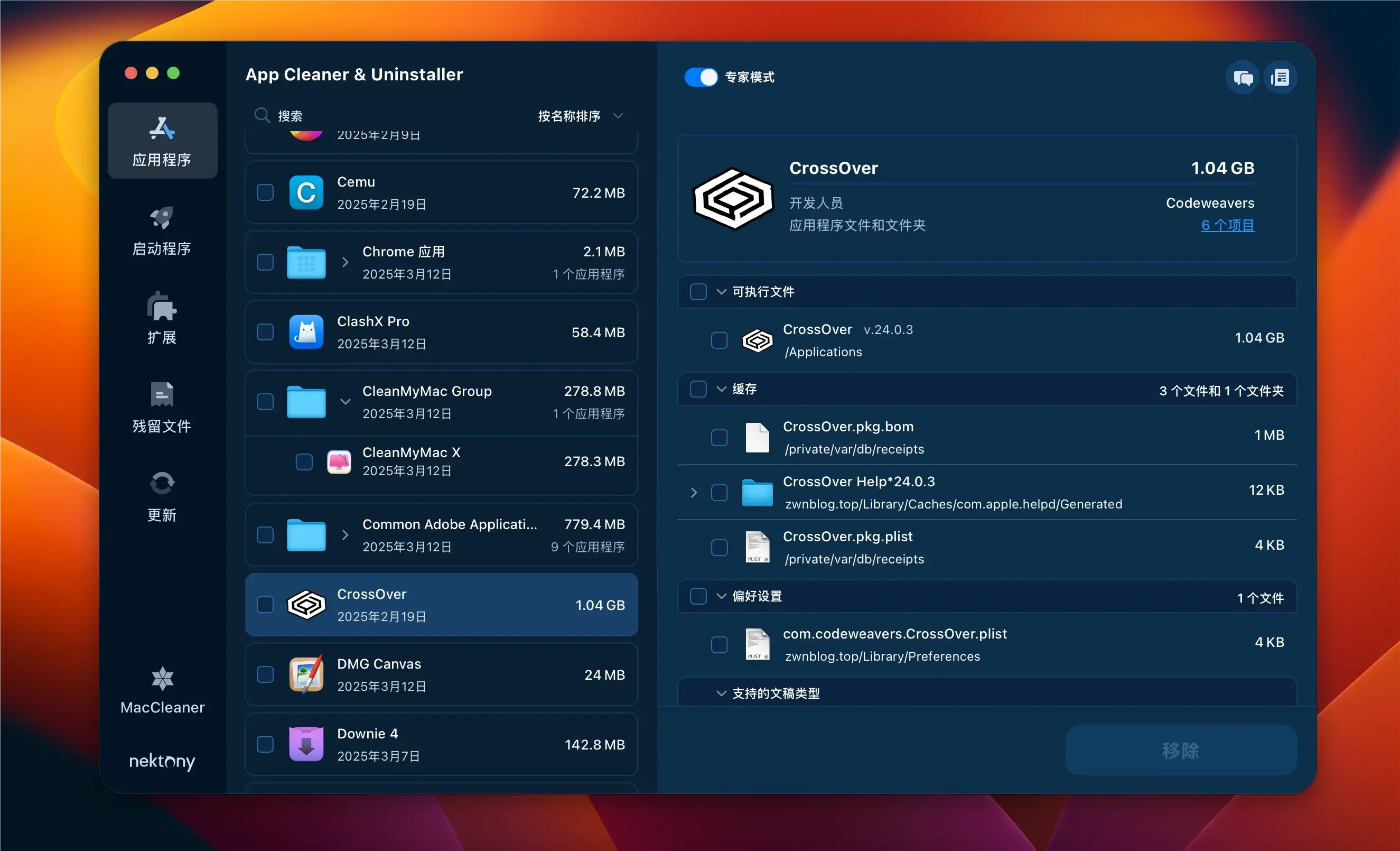This screenshot has height=851, width=1400.
Task: Click the ClashX Pro cat icon
Action: (x=306, y=332)
